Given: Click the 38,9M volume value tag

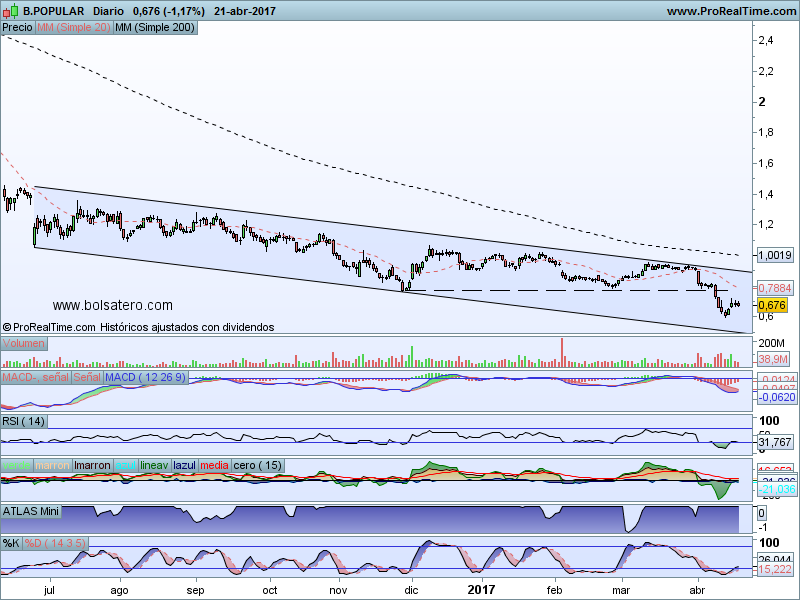Looking at the screenshot, I should (775, 357).
